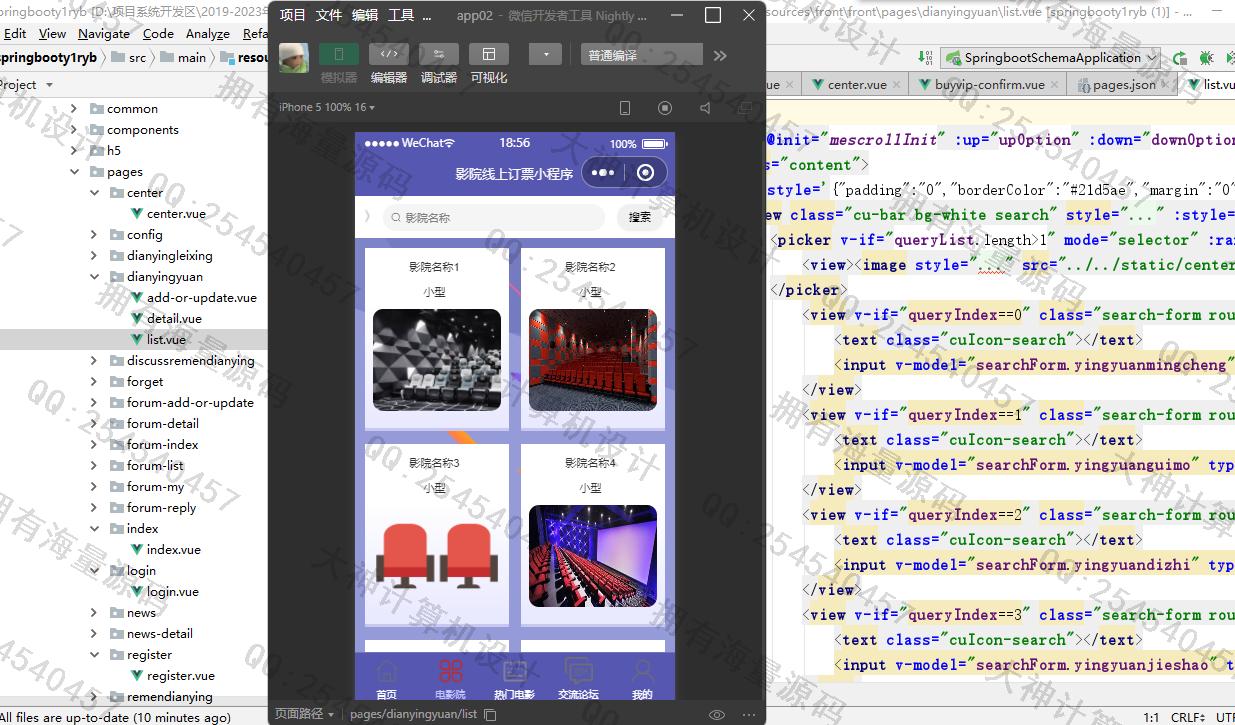Open the 影院名称3 red seats image
Viewport: 1235px width, 725px height.
[435, 555]
